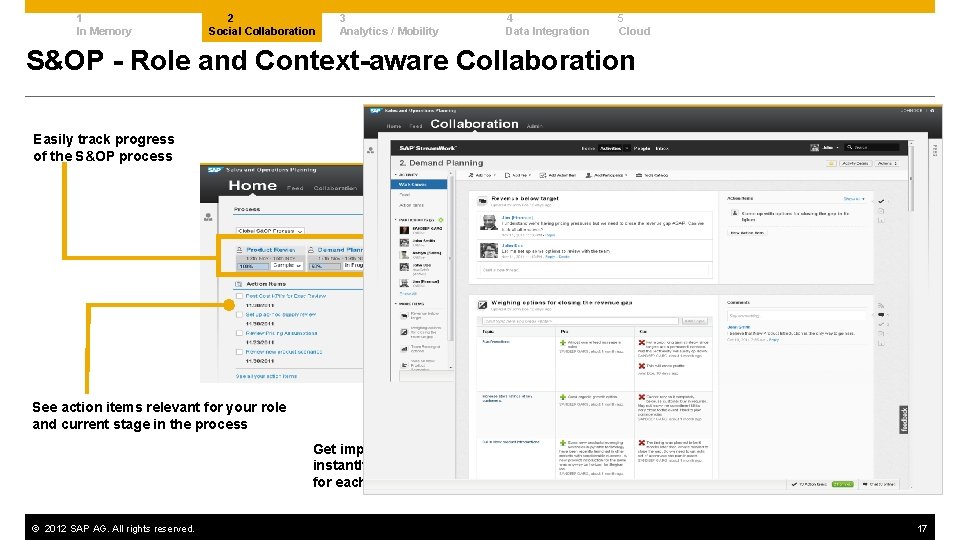The height and width of the screenshot is (540, 960).
Task: Open the Global S&OP Process dropdown
Action: [x=270, y=231]
